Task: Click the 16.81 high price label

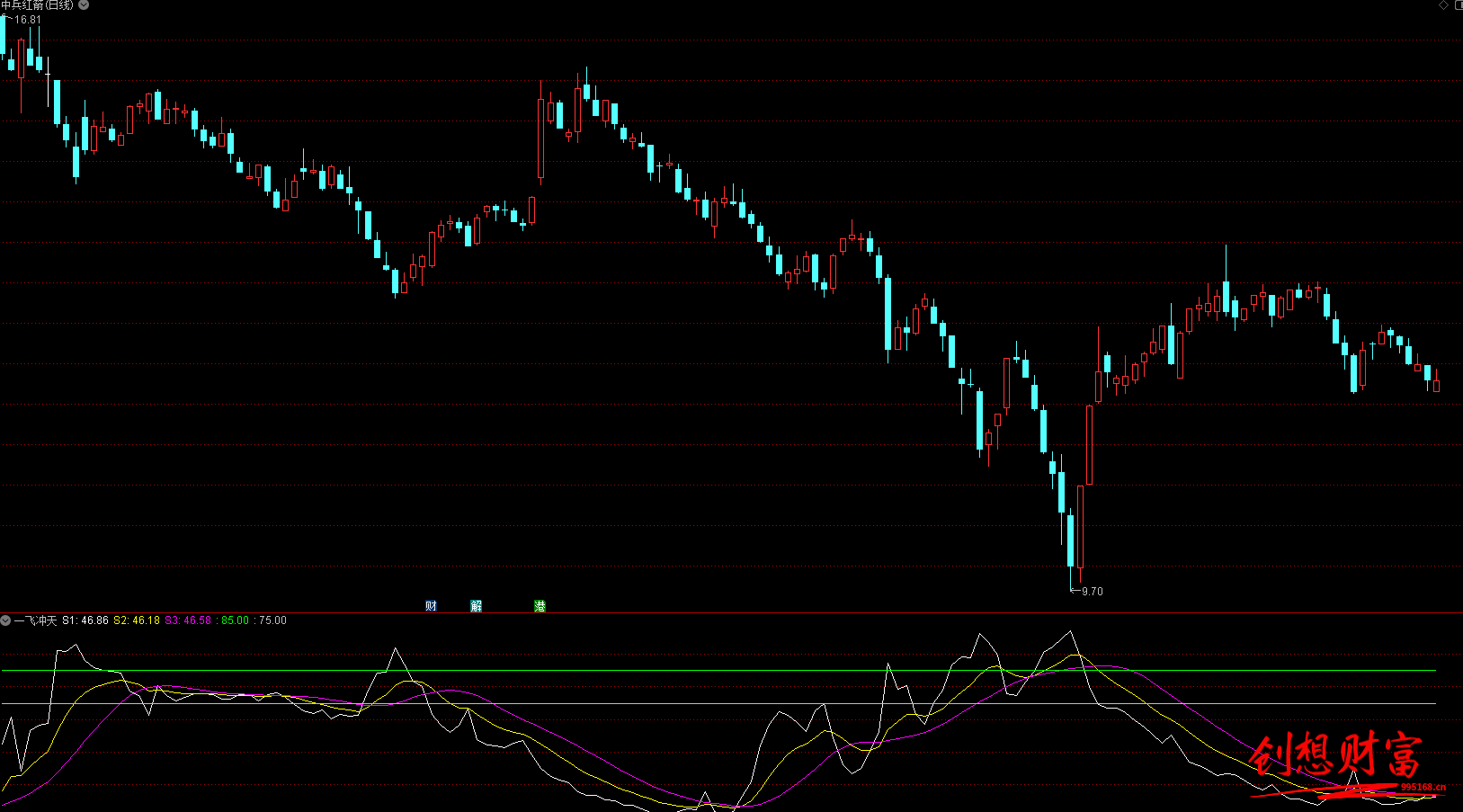Action: (28, 20)
